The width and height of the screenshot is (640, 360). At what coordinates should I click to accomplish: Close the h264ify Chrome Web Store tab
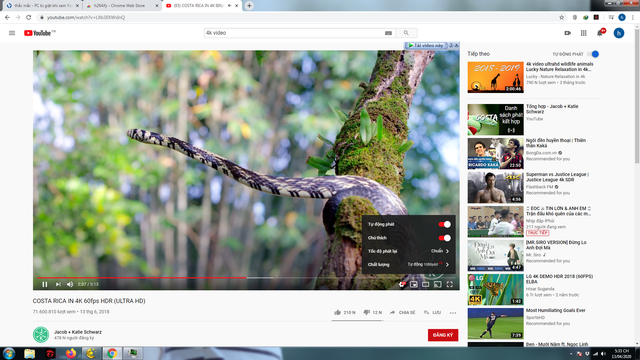coord(157,6)
